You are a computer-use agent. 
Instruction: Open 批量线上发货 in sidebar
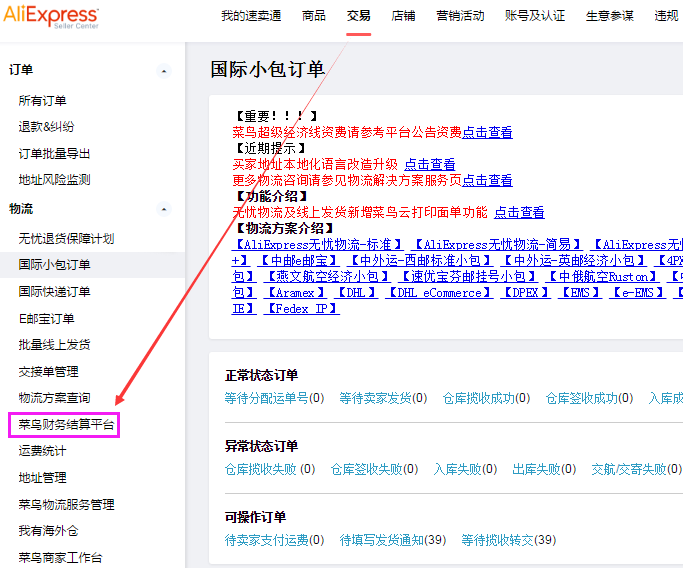tap(54, 345)
